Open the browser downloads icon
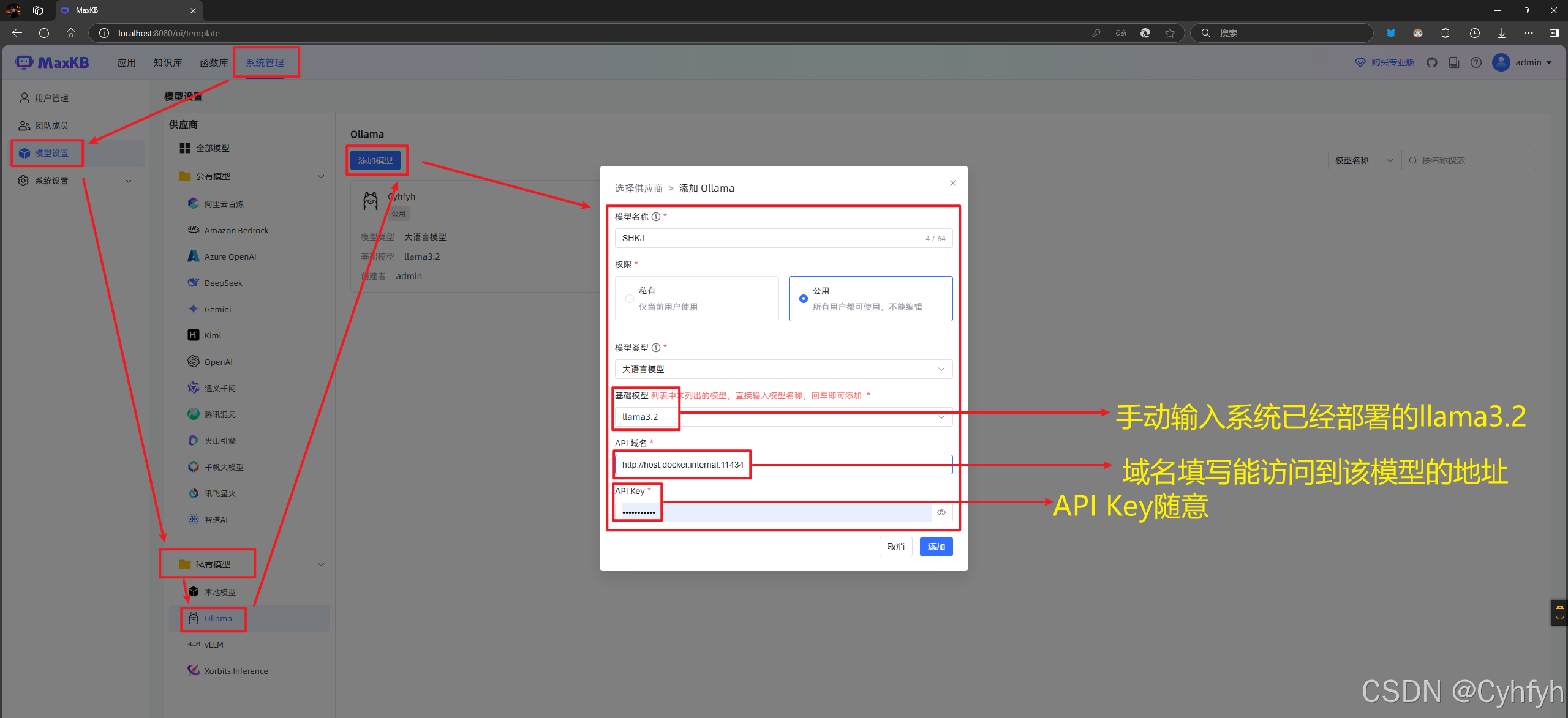1568x718 pixels. (x=1502, y=33)
